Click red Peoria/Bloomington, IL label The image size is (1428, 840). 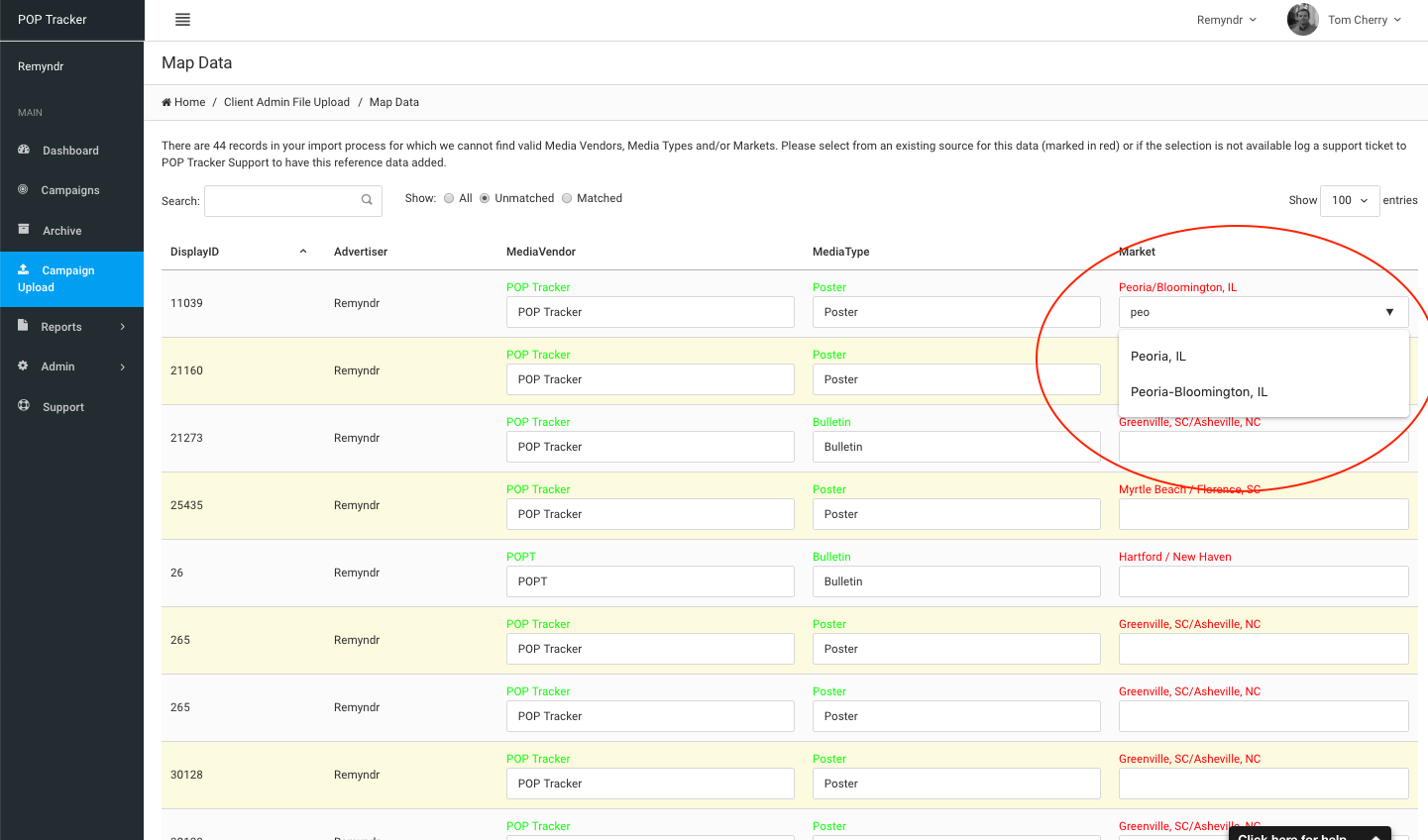coord(1177,287)
